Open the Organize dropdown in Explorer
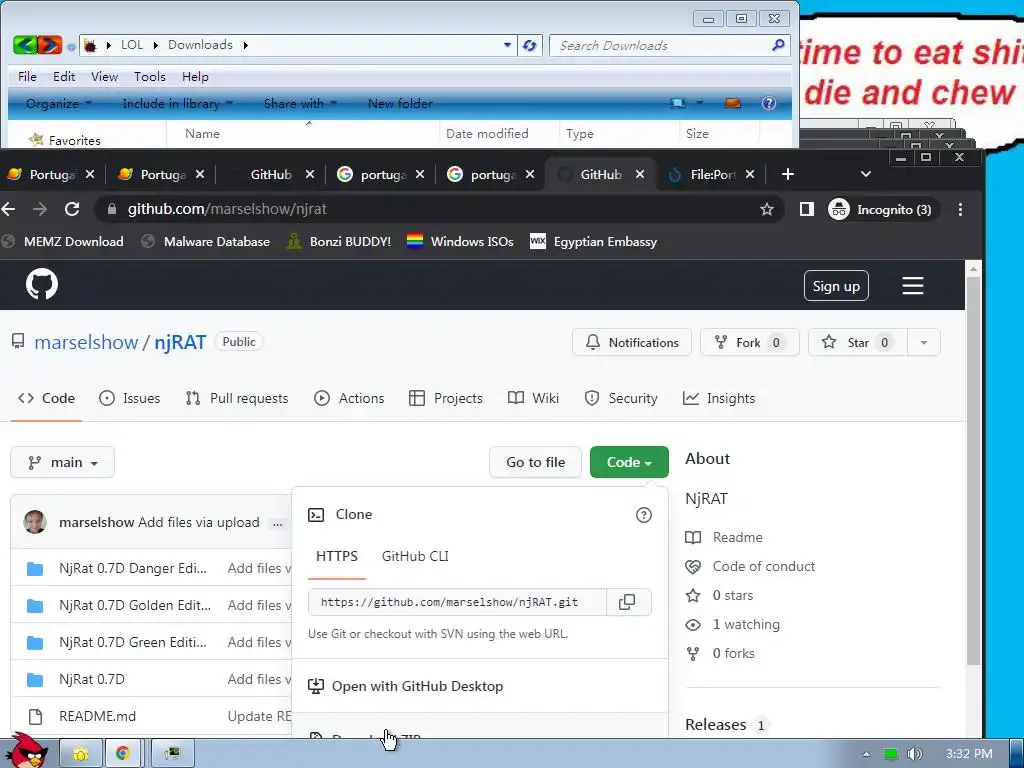 (x=58, y=103)
